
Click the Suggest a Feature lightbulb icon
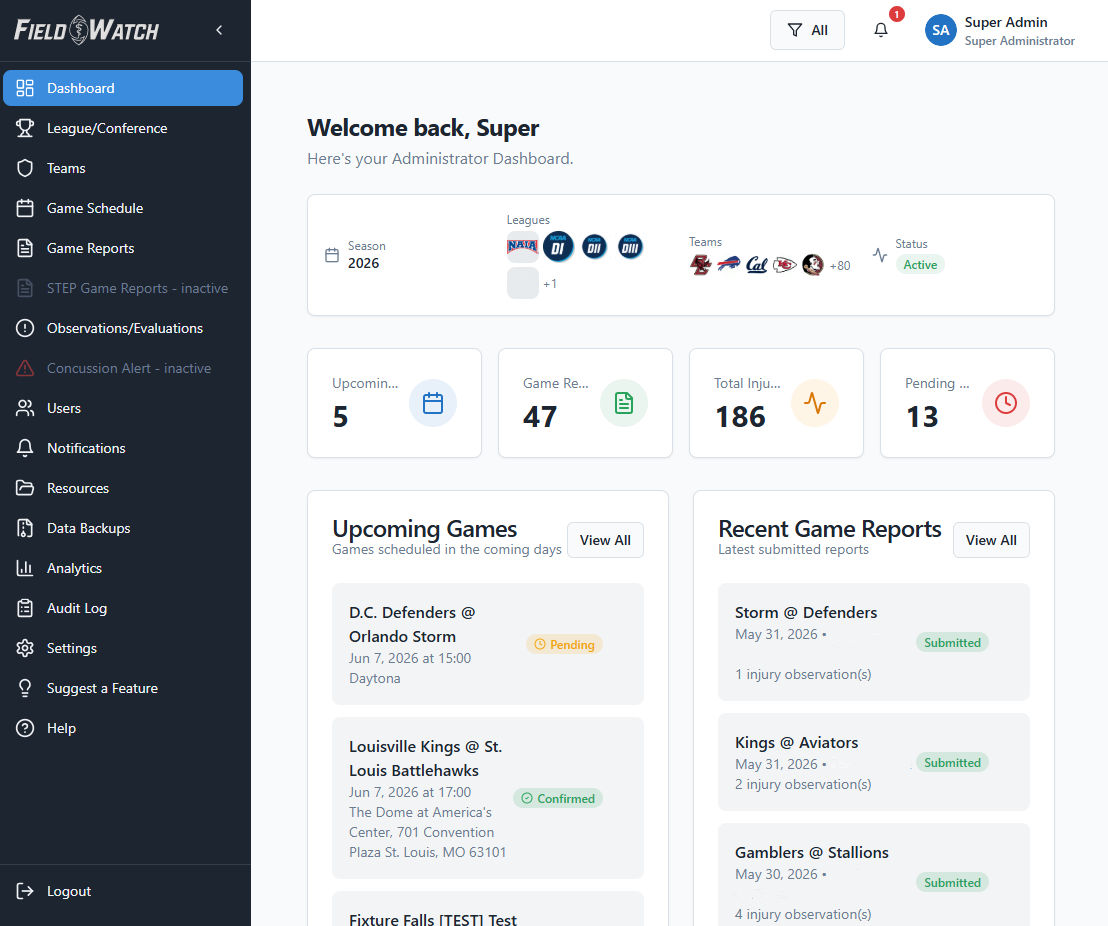(25, 688)
